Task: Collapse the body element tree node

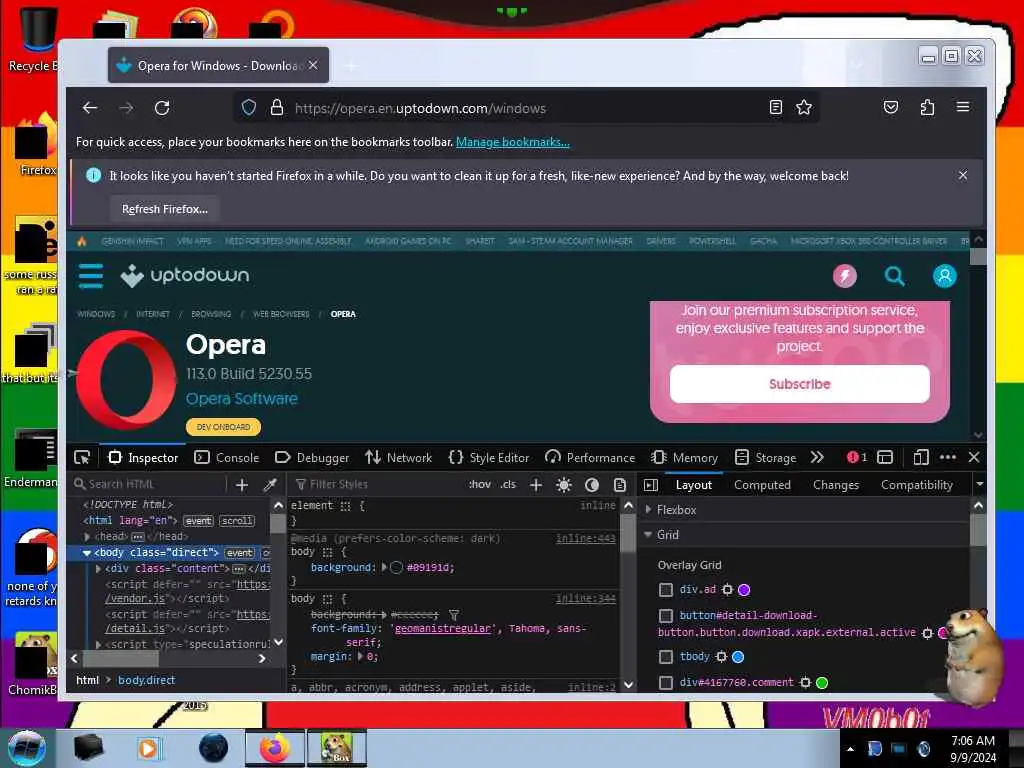Action: coord(86,552)
